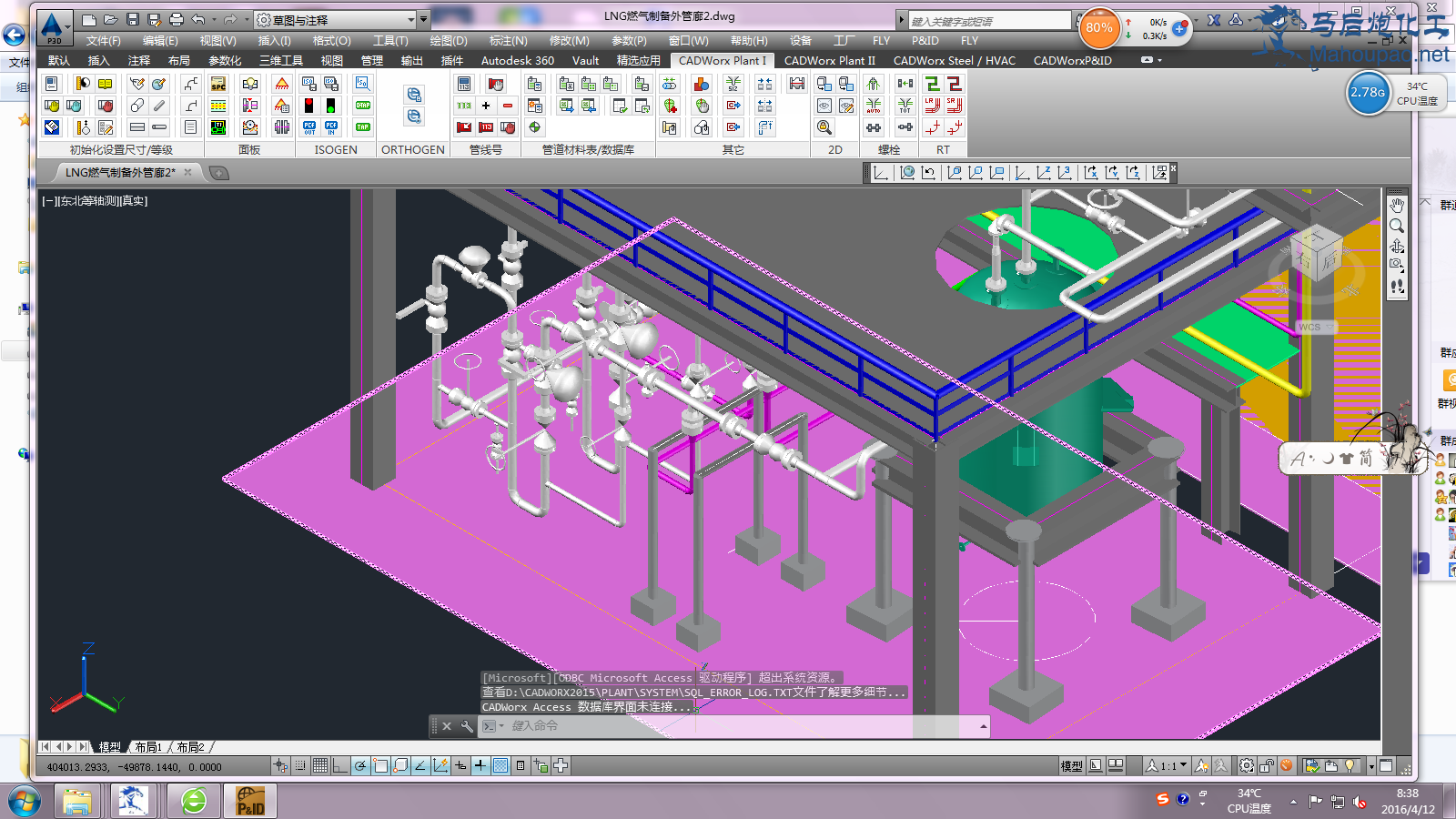
Task: Switch to CADWorx Plant II ribbon tab
Action: point(829,61)
